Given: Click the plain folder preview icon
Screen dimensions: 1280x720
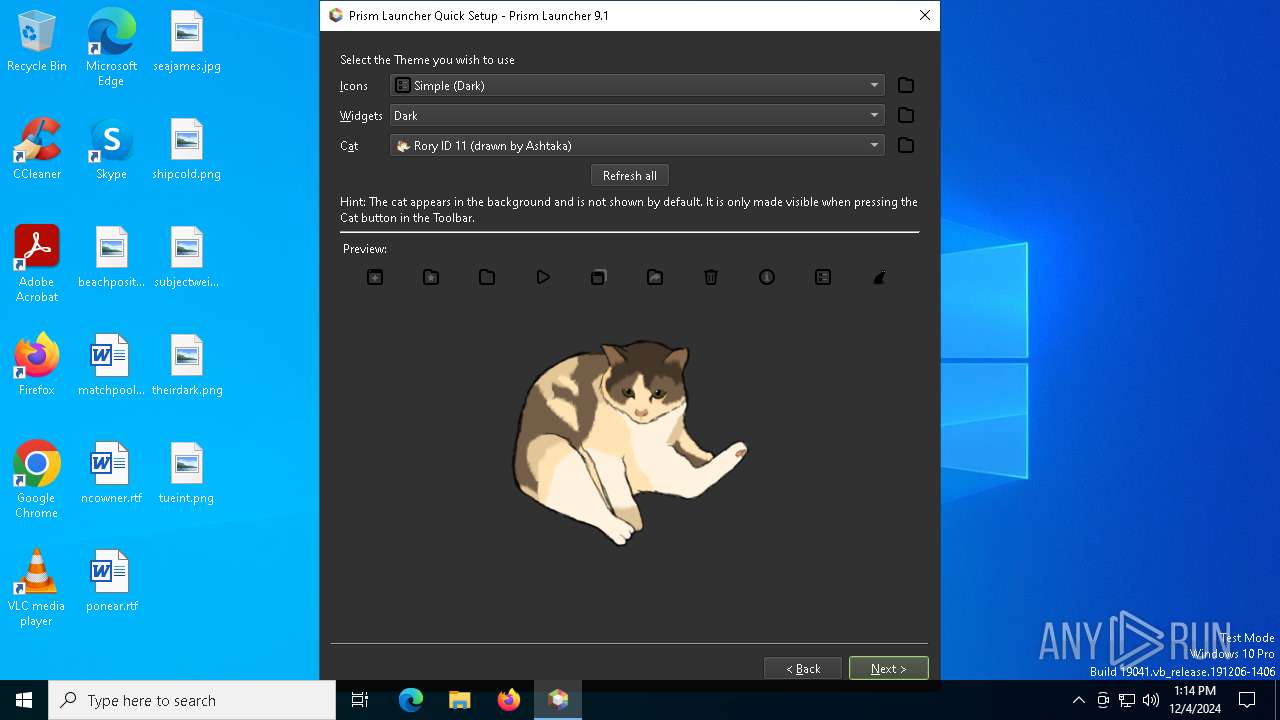Looking at the screenshot, I should (x=487, y=277).
